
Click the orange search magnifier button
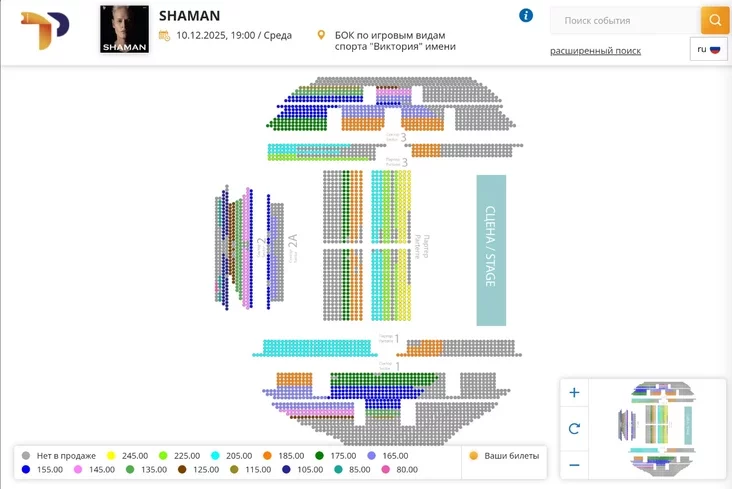(x=715, y=20)
